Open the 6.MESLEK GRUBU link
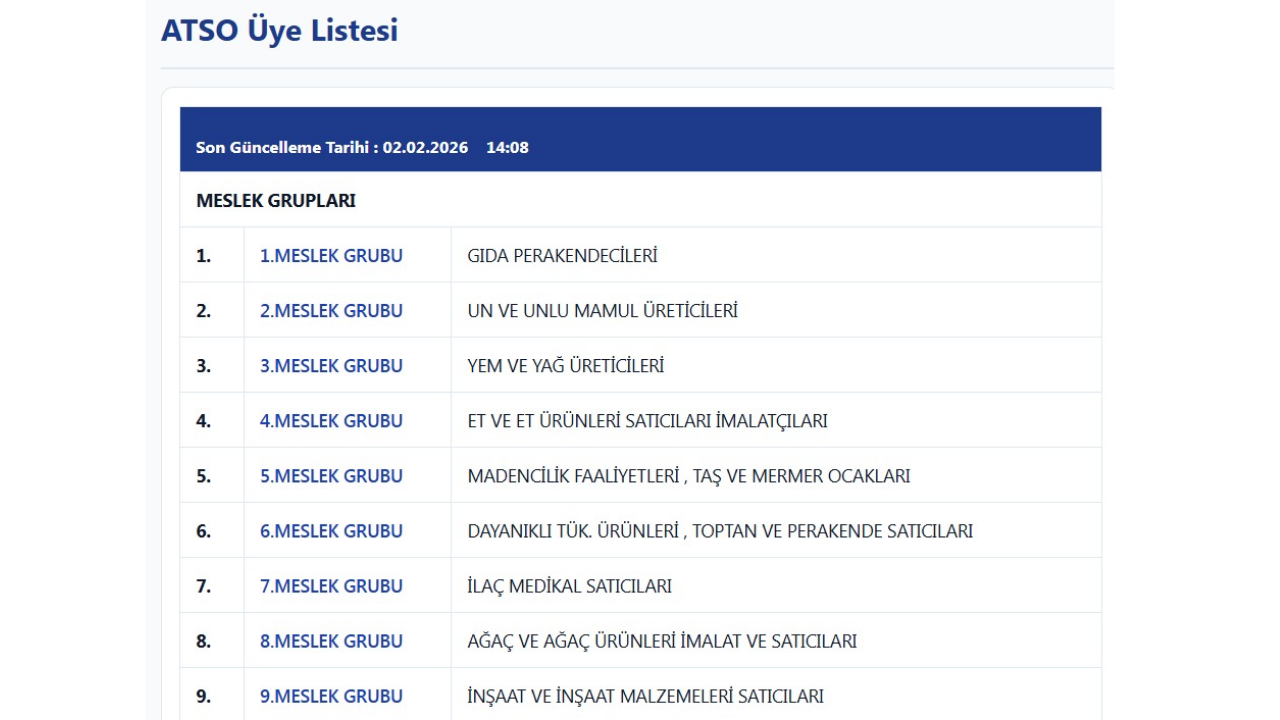1280x720 pixels. click(331, 531)
